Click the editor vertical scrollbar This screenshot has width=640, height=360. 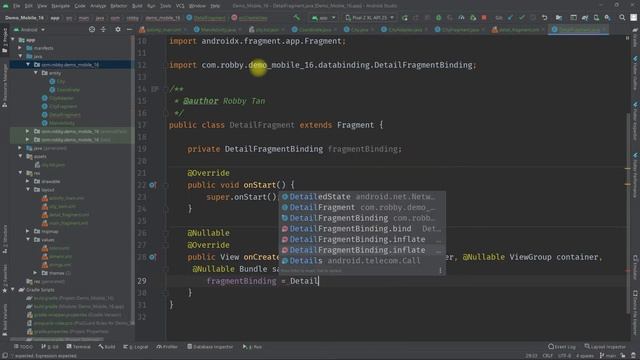(627, 212)
